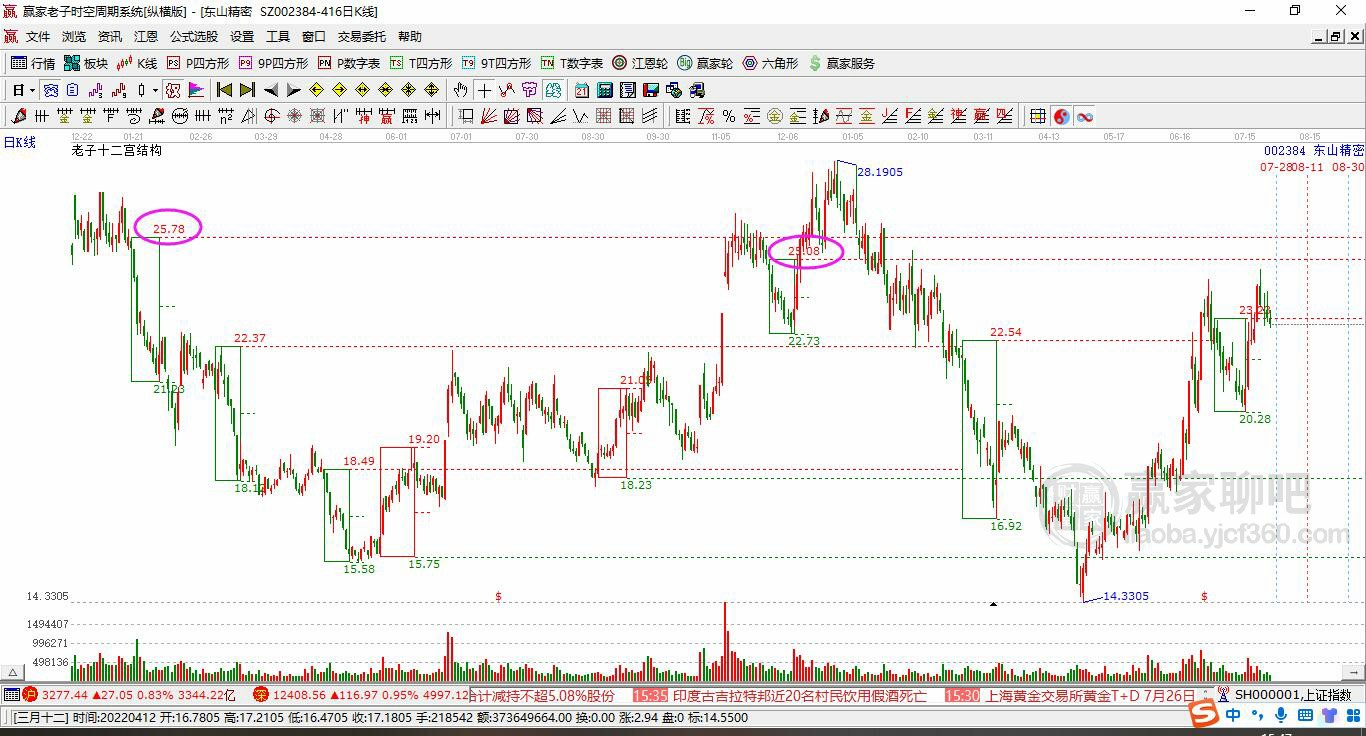Open the 行情 quotes view
This screenshot has height=736, width=1366.
coord(34,63)
